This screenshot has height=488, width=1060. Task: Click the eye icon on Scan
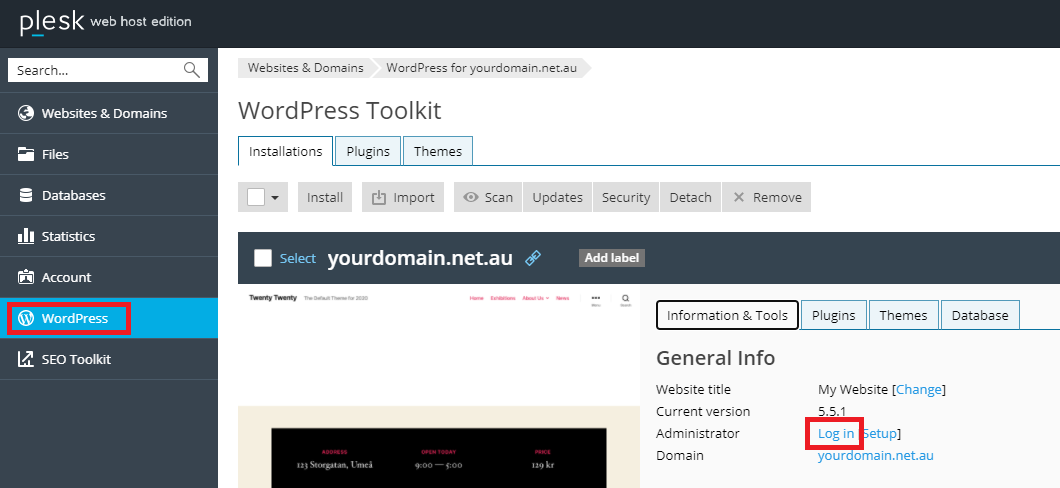click(x=471, y=197)
